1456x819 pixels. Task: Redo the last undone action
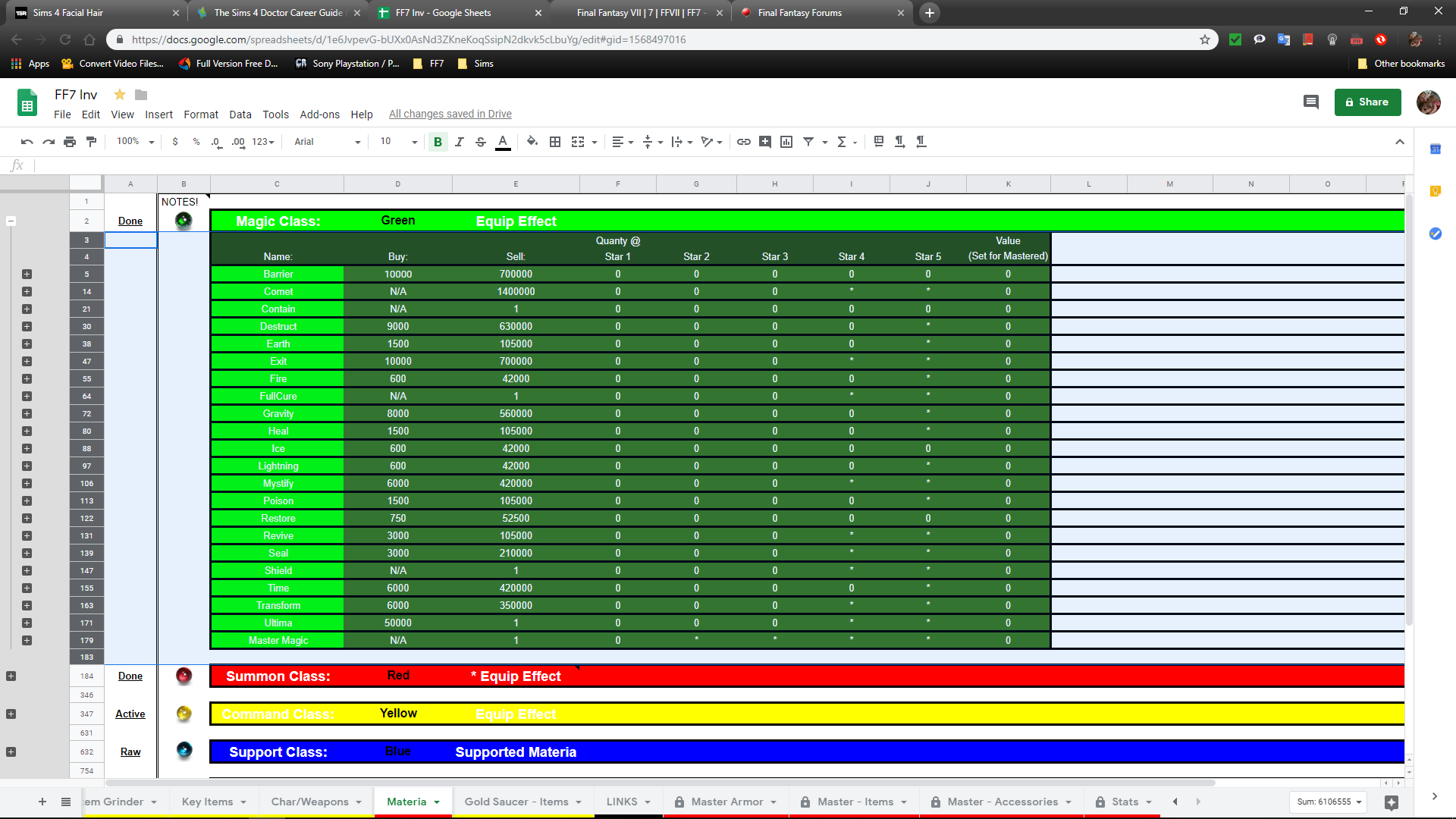(x=49, y=142)
